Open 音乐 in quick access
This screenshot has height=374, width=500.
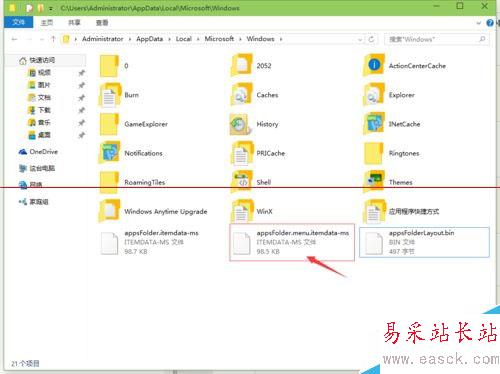click(40, 123)
